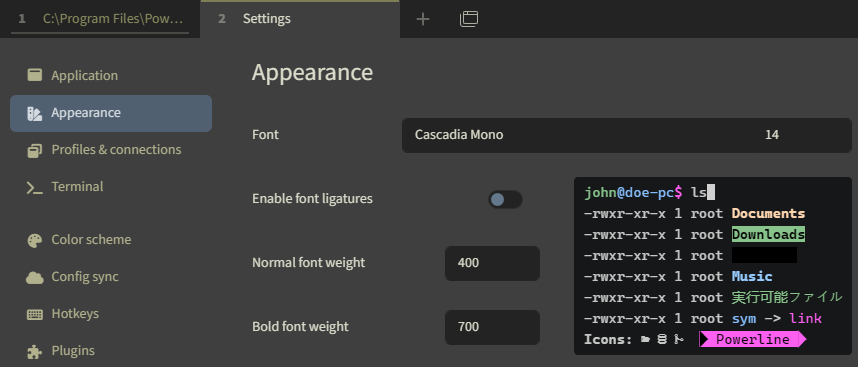Select the Appearance swatch icon in sidebar

pos(34,113)
